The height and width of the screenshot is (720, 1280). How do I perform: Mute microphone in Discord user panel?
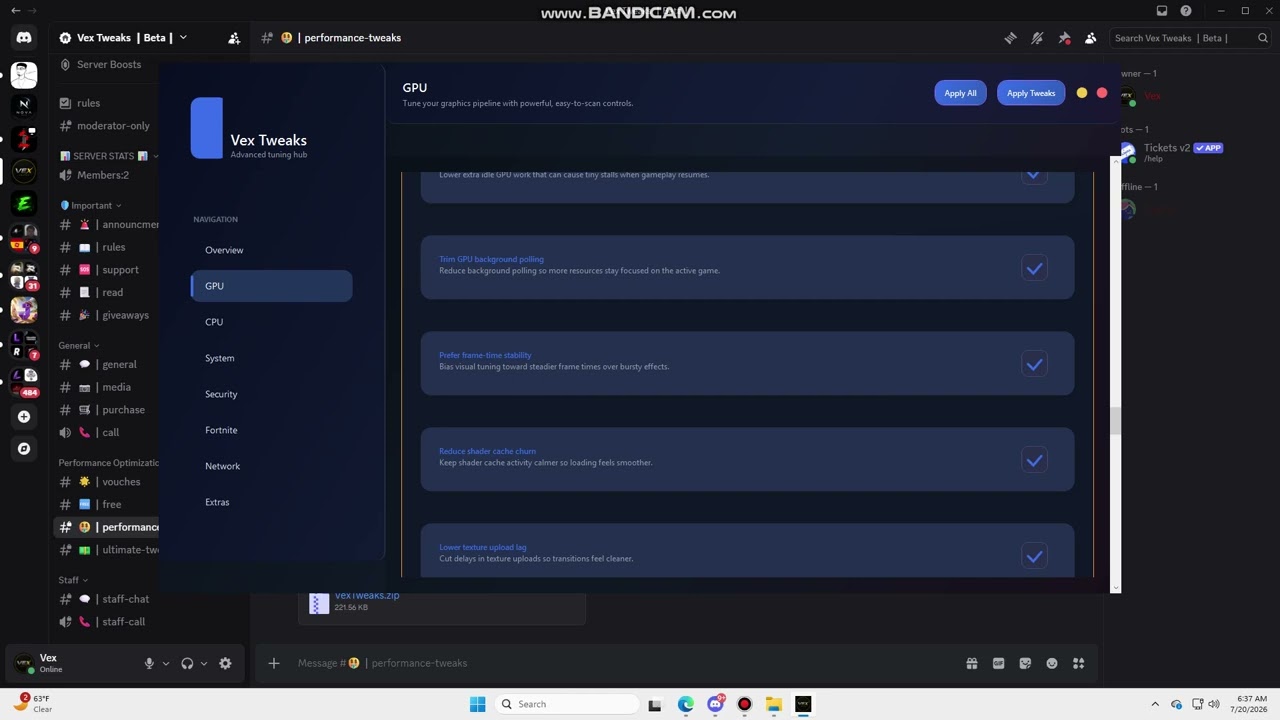[x=149, y=663]
